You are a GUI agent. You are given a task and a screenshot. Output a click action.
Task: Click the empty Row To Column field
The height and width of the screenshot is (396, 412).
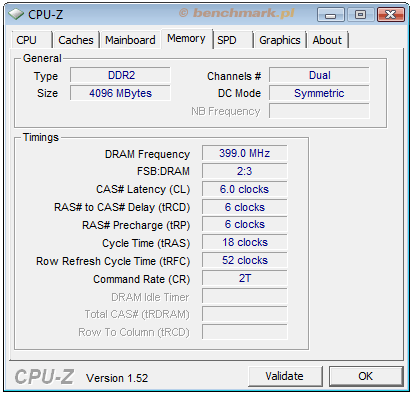pyautogui.click(x=245, y=332)
